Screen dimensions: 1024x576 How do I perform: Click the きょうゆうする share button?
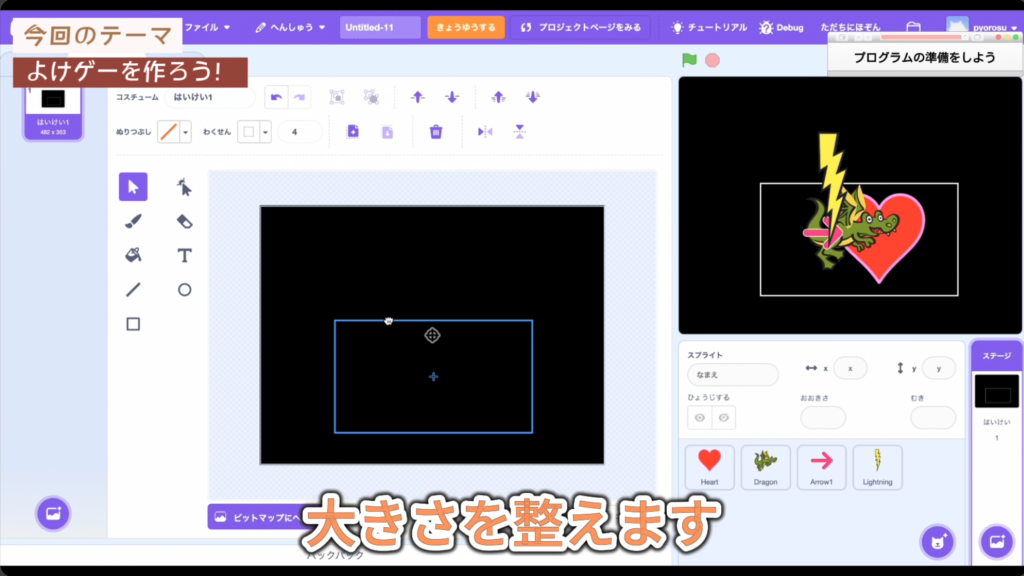tap(466, 27)
